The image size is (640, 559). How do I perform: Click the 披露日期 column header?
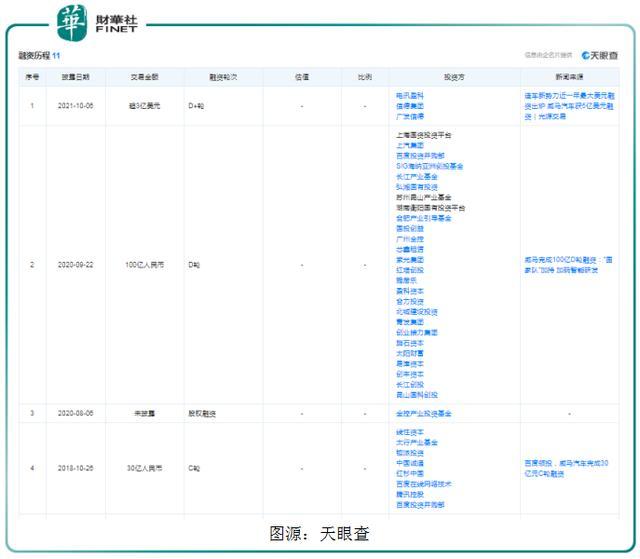coord(76,77)
